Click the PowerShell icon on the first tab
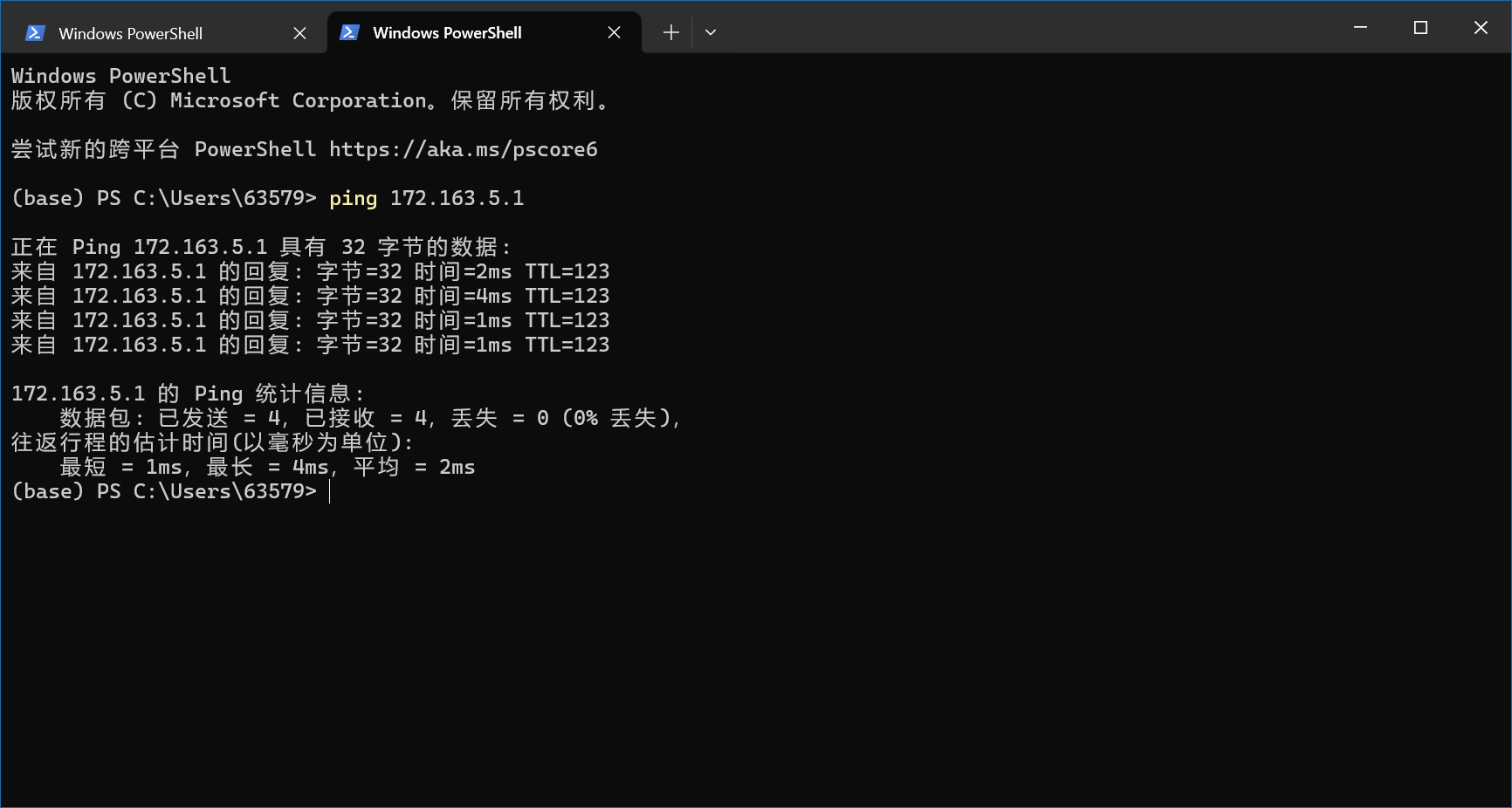The width and height of the screenshot is (1512, 808). point(35,33)
